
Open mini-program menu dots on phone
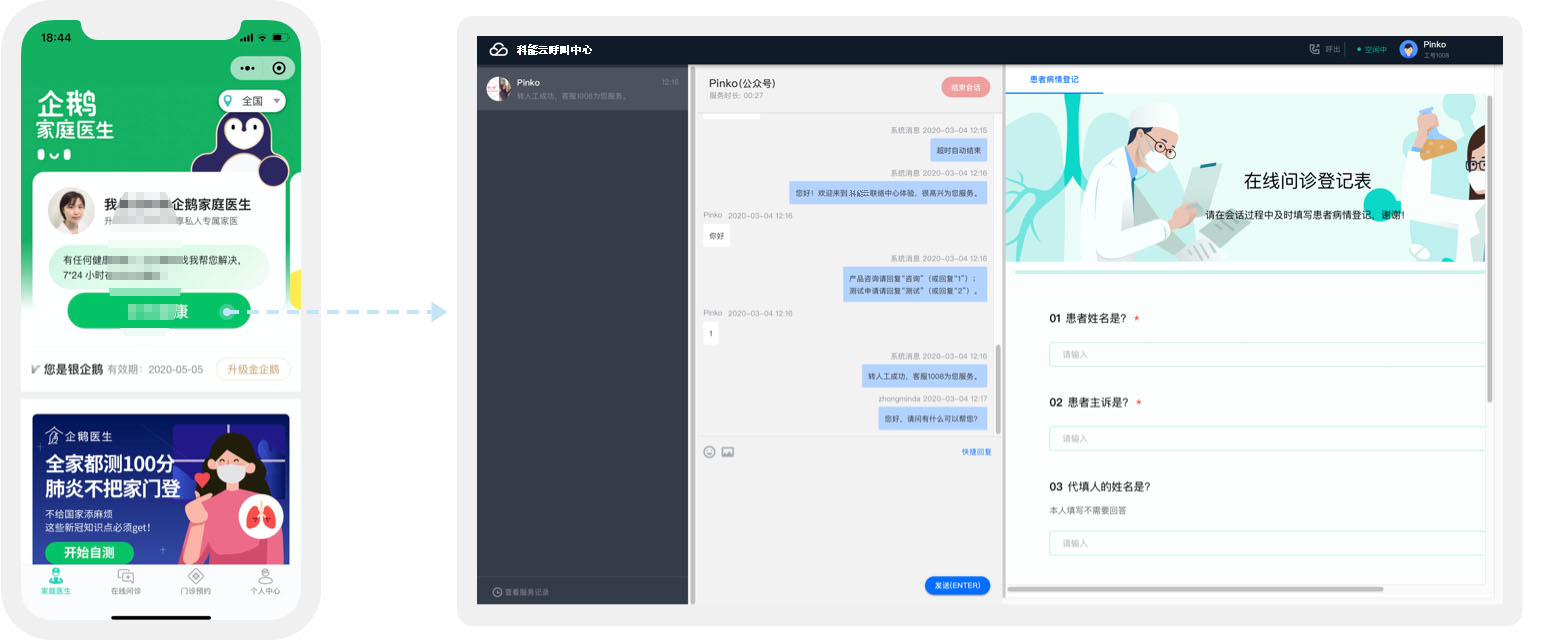coord(248,68)
